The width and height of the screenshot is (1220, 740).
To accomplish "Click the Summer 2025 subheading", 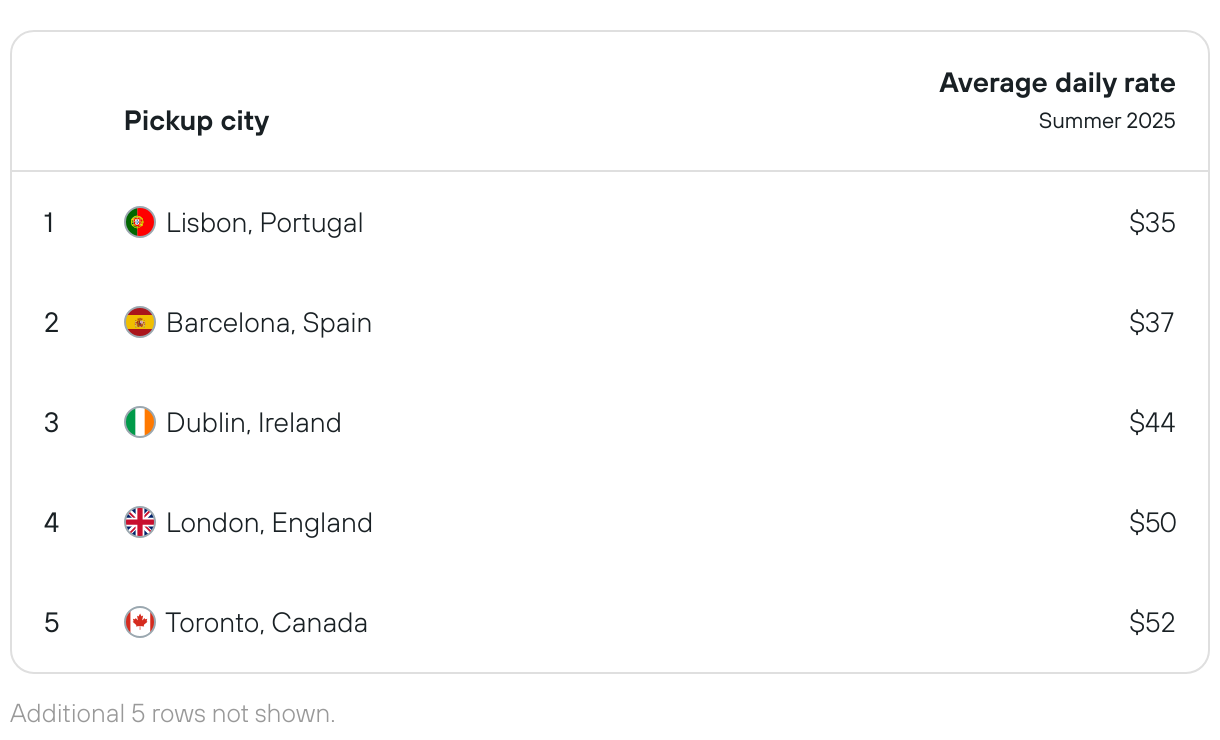I will coord(1107,121).
